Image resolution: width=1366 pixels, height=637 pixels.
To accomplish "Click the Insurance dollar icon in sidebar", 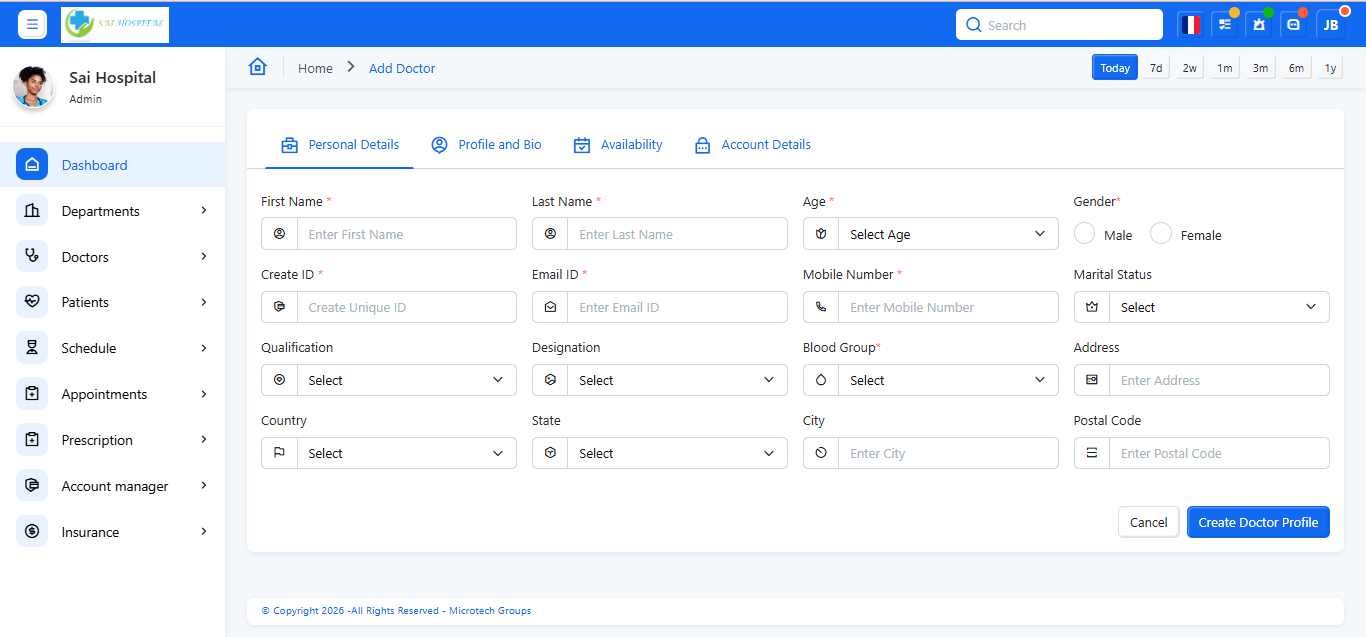I will [32, 532].
